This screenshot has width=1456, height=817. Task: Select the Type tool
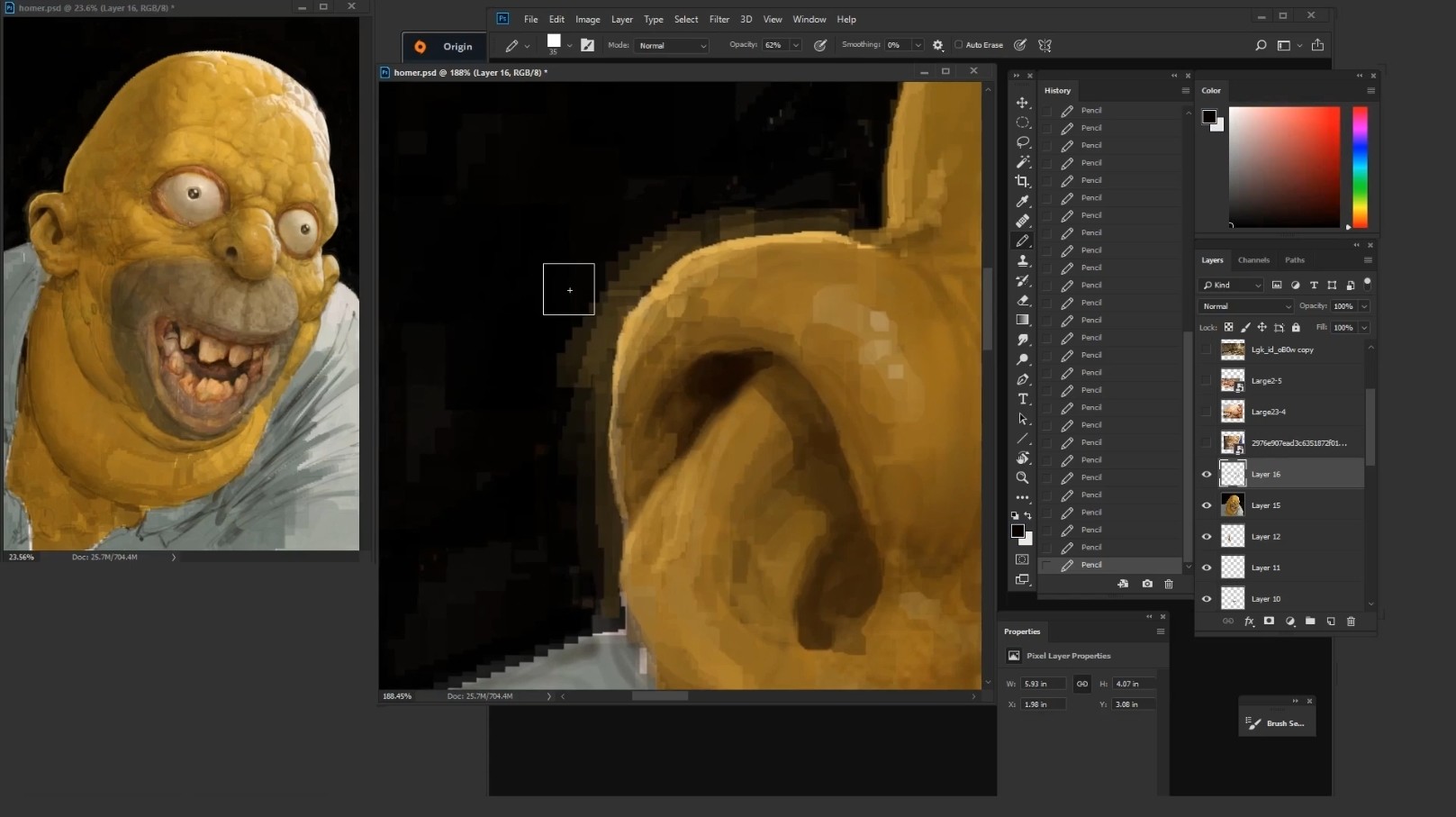click(1022, 399)
